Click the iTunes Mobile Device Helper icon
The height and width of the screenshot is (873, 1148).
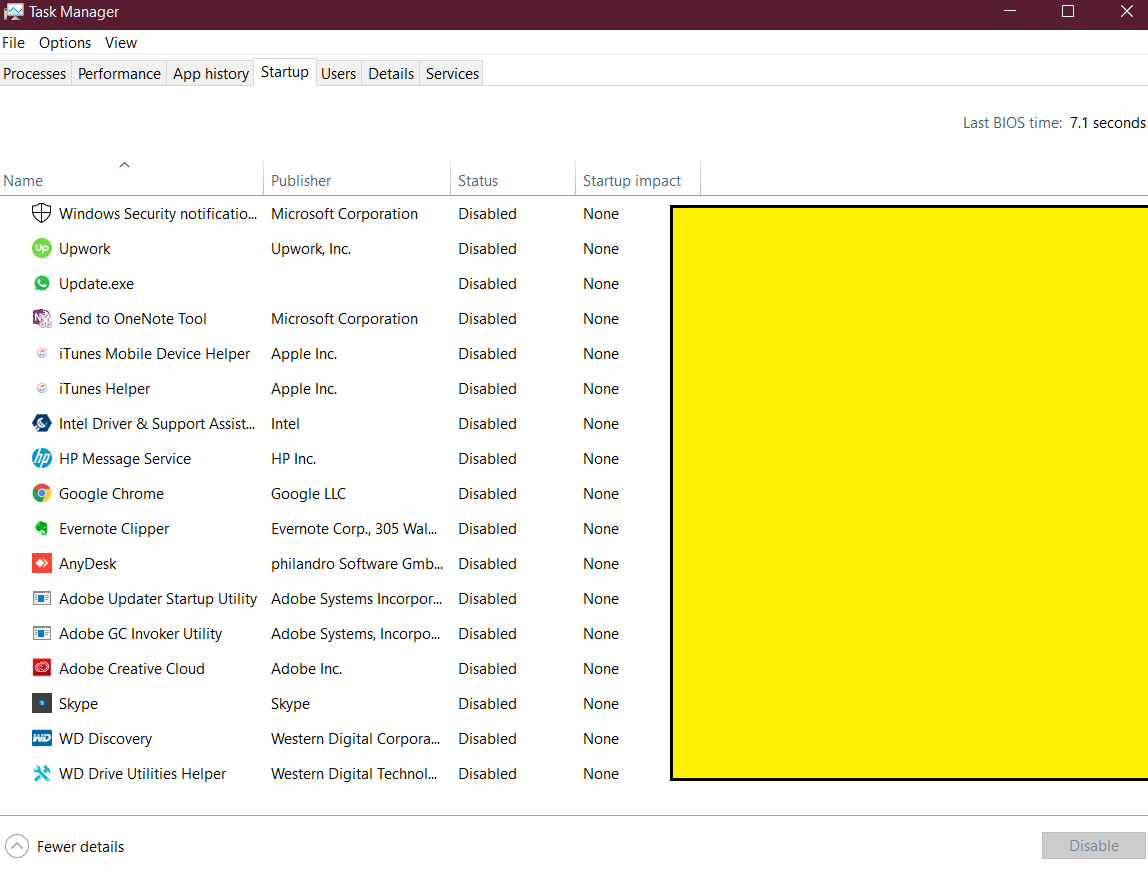(x=42, y=353)
